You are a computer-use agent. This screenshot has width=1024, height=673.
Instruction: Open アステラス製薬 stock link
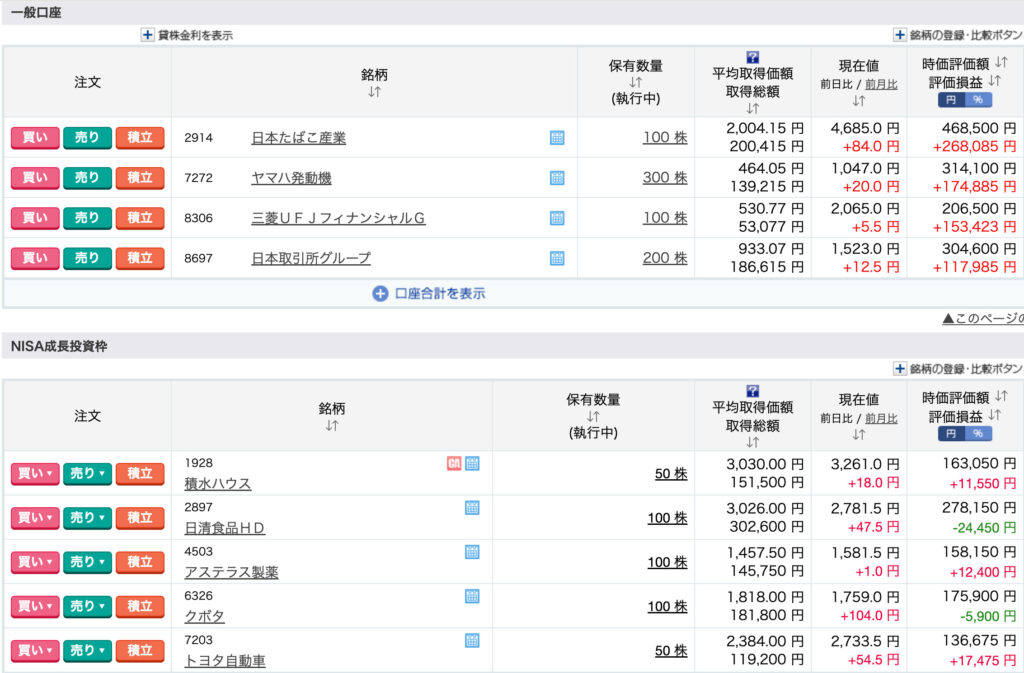tap(231, 572)
